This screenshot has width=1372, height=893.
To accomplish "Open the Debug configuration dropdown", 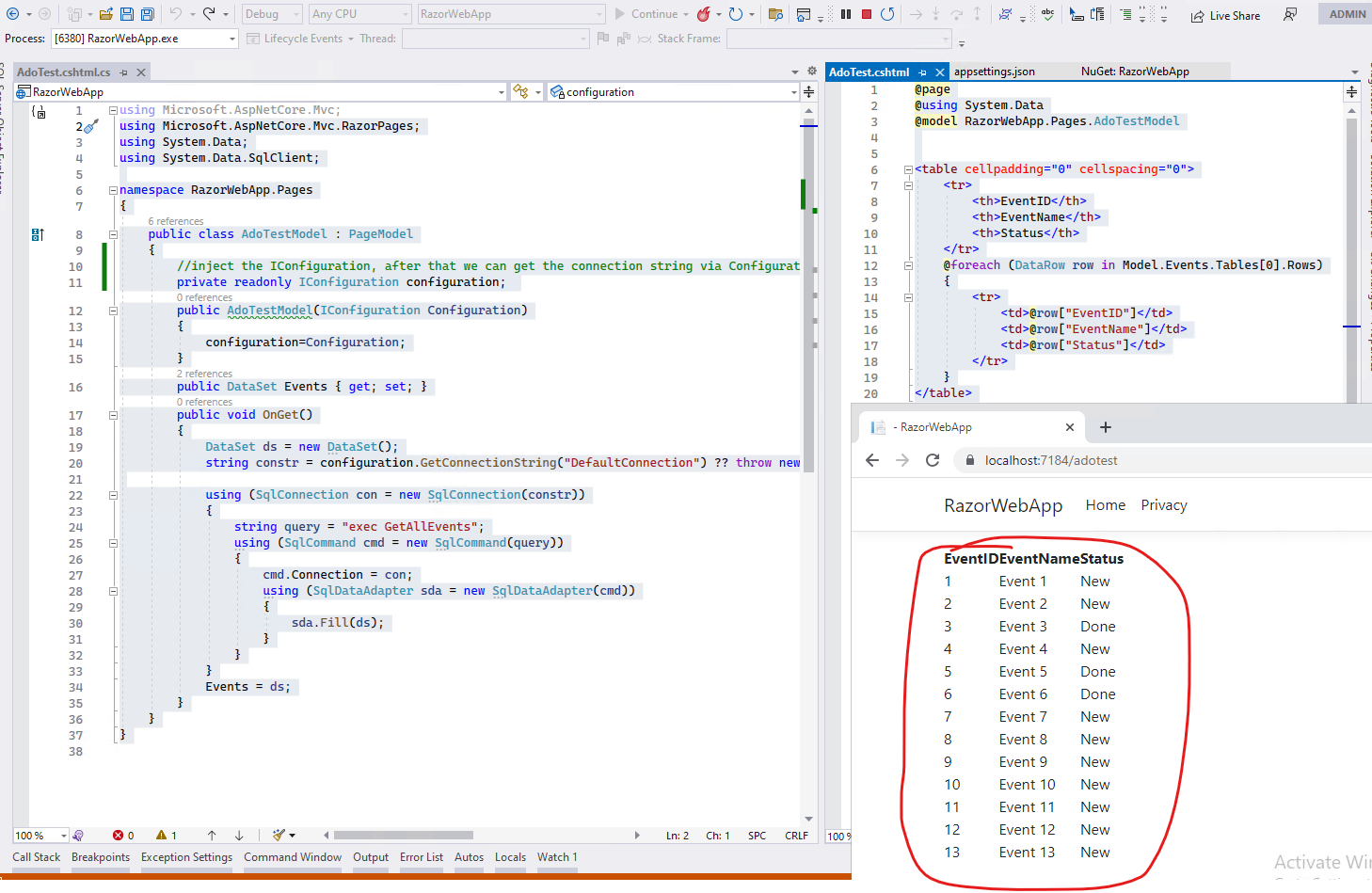I will tap(272, 14).
